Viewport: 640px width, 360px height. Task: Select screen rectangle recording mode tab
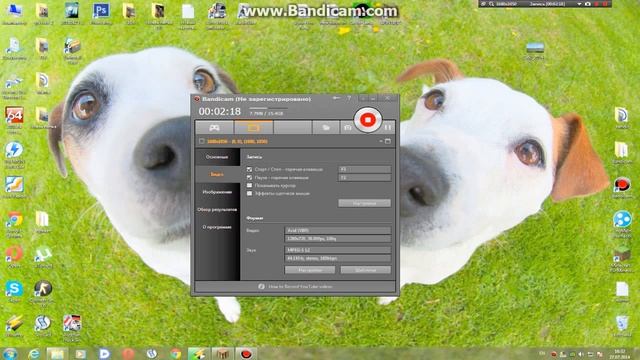[x=253, y=128]
